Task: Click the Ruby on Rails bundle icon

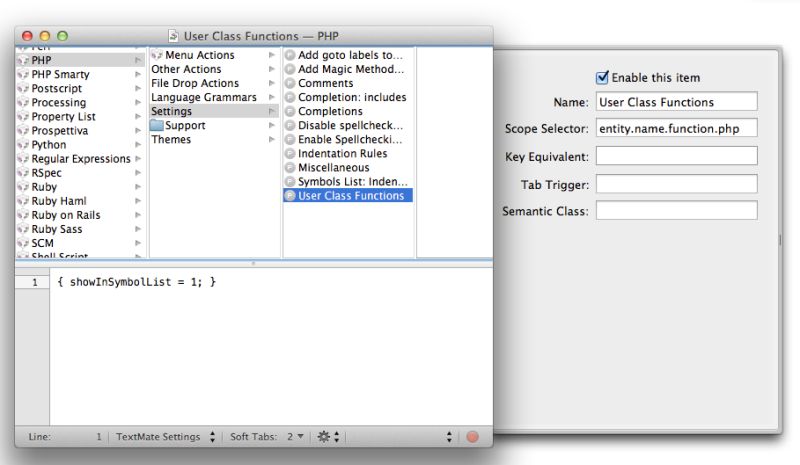Action: pyautogui.click(x=23, y=215)
